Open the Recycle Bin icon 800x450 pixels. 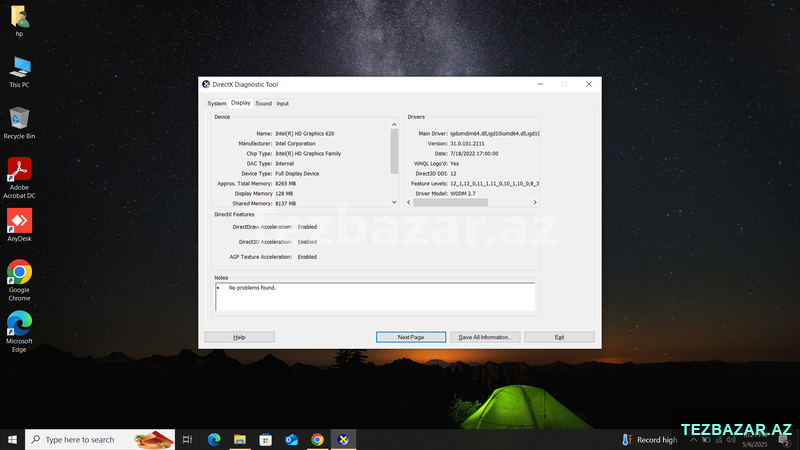(x=19, y=123)
